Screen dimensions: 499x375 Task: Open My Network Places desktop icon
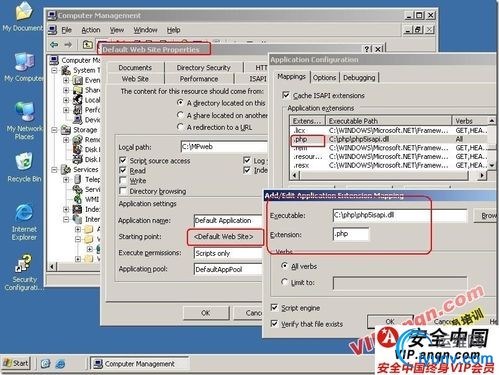(x=24, y=120)
